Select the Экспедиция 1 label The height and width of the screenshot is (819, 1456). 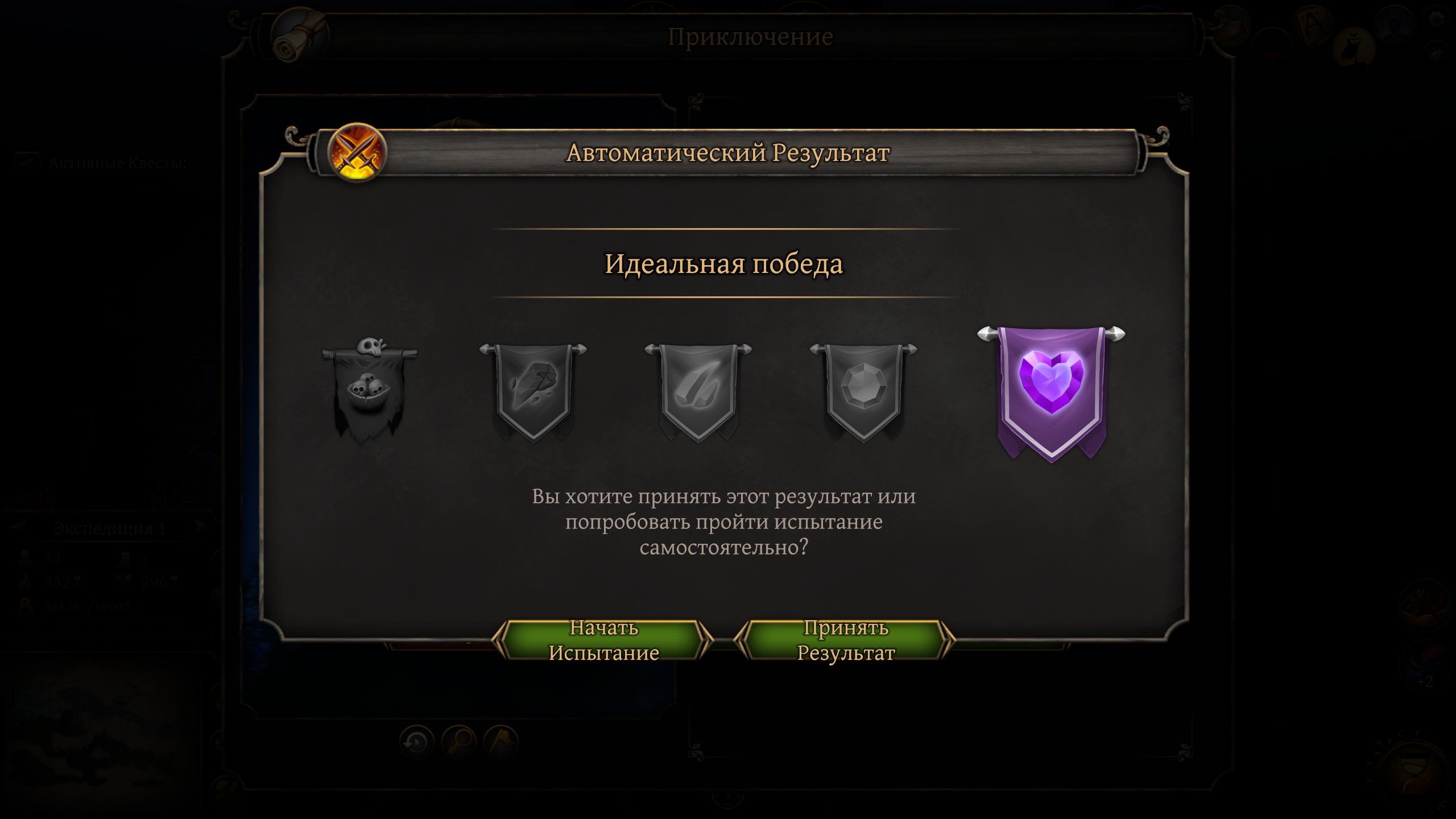tap(110, 528)
